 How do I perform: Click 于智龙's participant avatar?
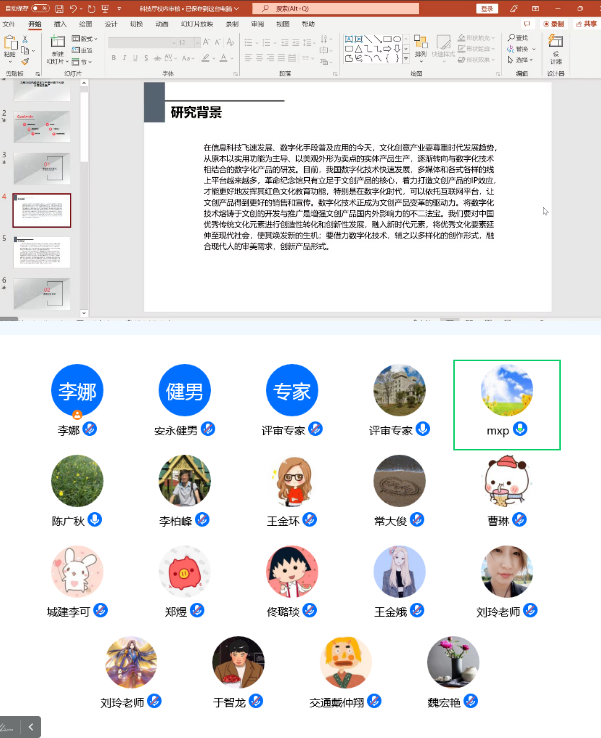tap(238, 662)
